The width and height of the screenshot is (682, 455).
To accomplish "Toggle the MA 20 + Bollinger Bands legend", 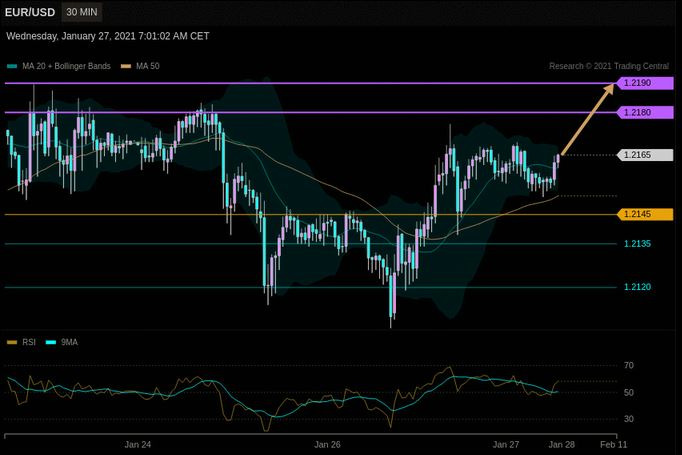I will (67, 66).
